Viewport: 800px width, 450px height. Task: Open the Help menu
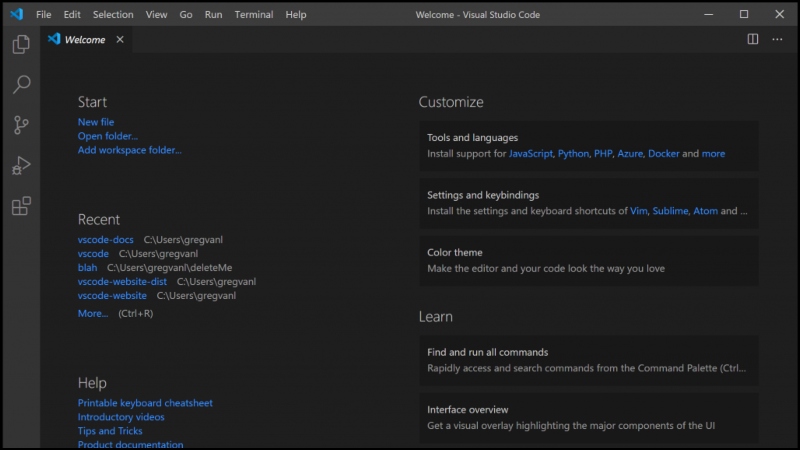(295, 14)
